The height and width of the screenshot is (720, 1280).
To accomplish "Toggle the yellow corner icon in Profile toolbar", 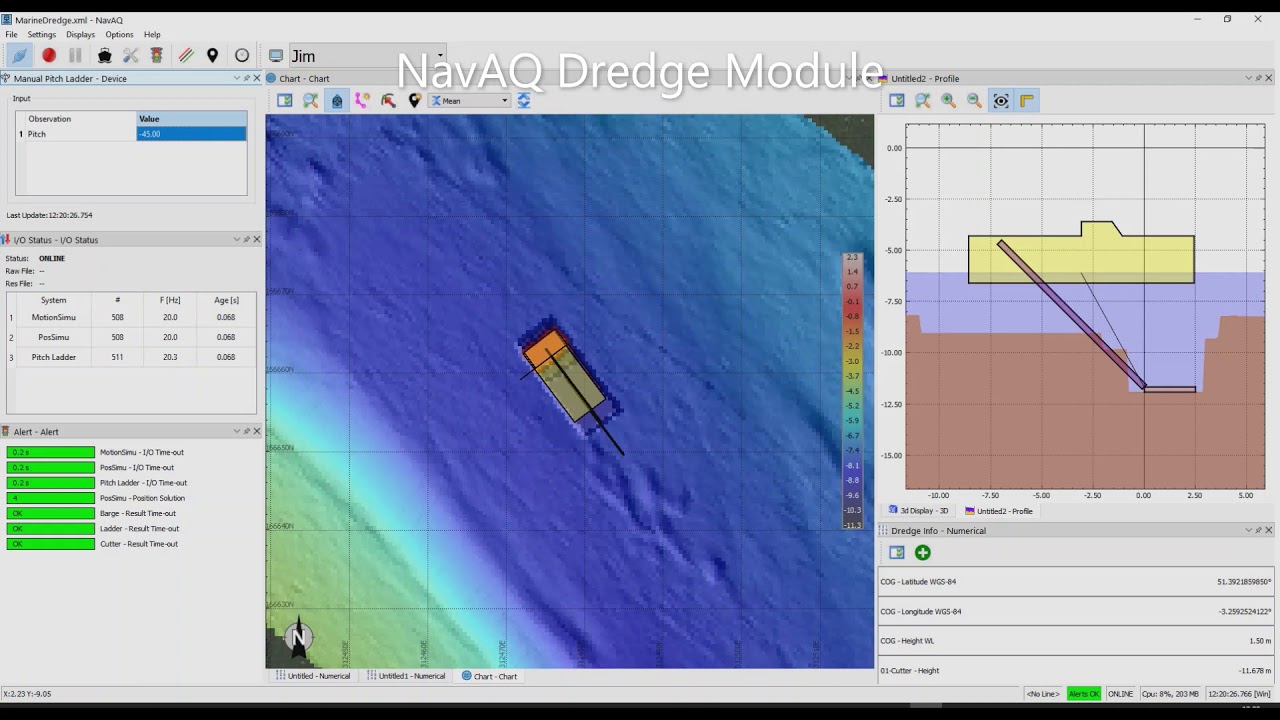I will click(x=1026, y=101).
